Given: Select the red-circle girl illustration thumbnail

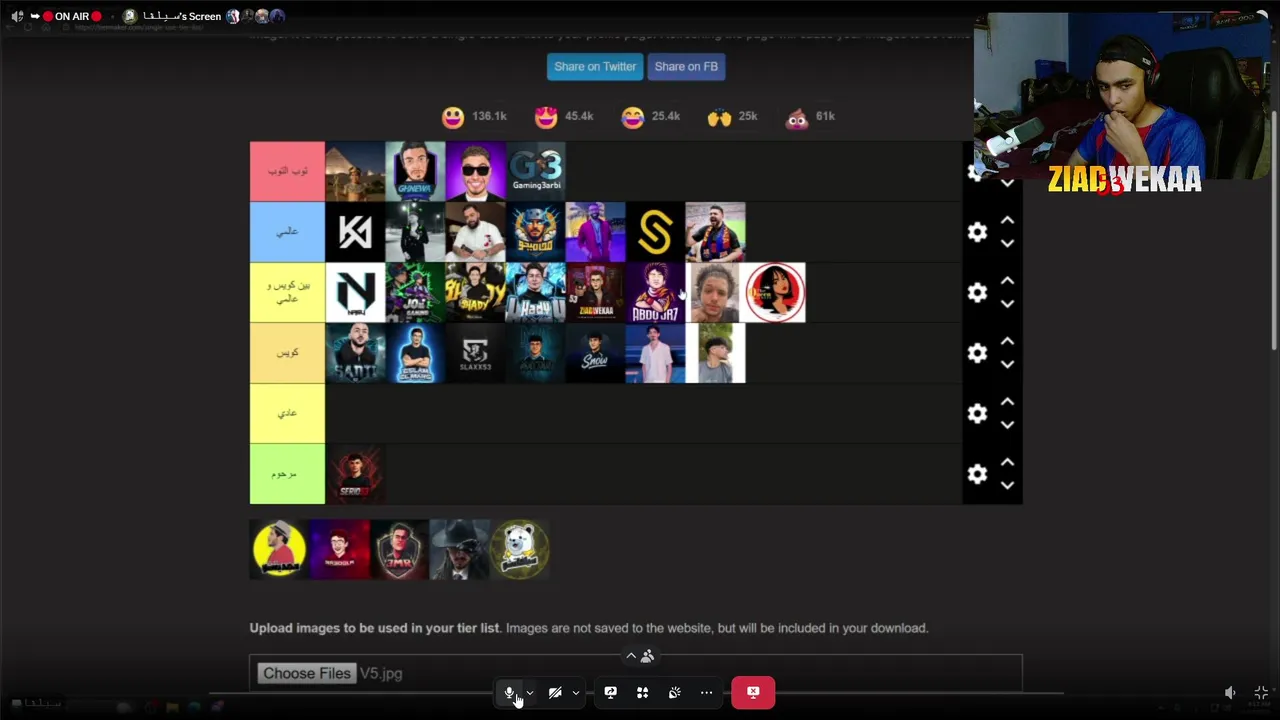Looking at the screenshot, I should point(775,292).
